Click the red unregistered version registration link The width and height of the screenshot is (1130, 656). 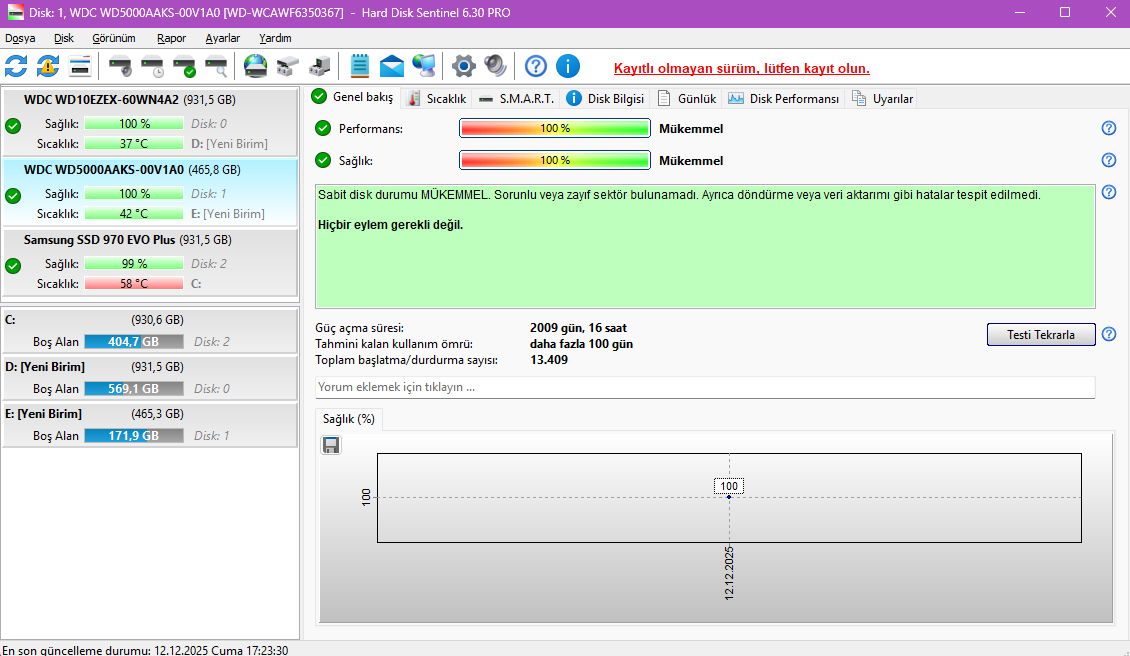[742, 68]
